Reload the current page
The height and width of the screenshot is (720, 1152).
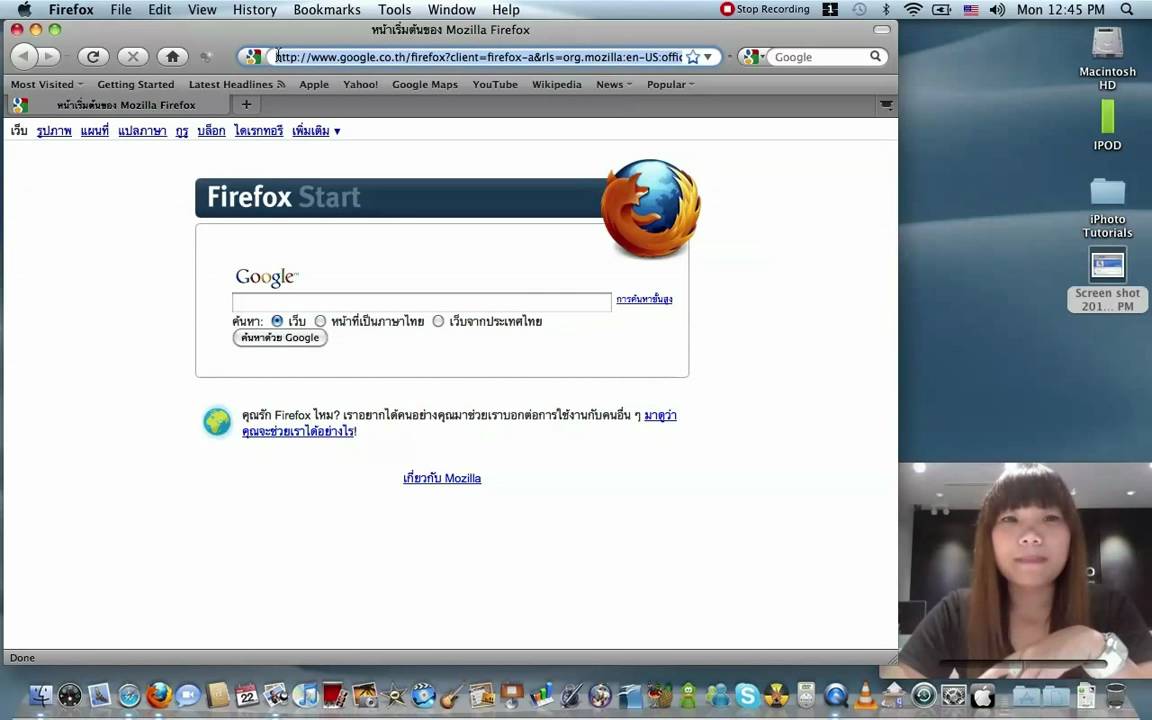tap(93, 57)
